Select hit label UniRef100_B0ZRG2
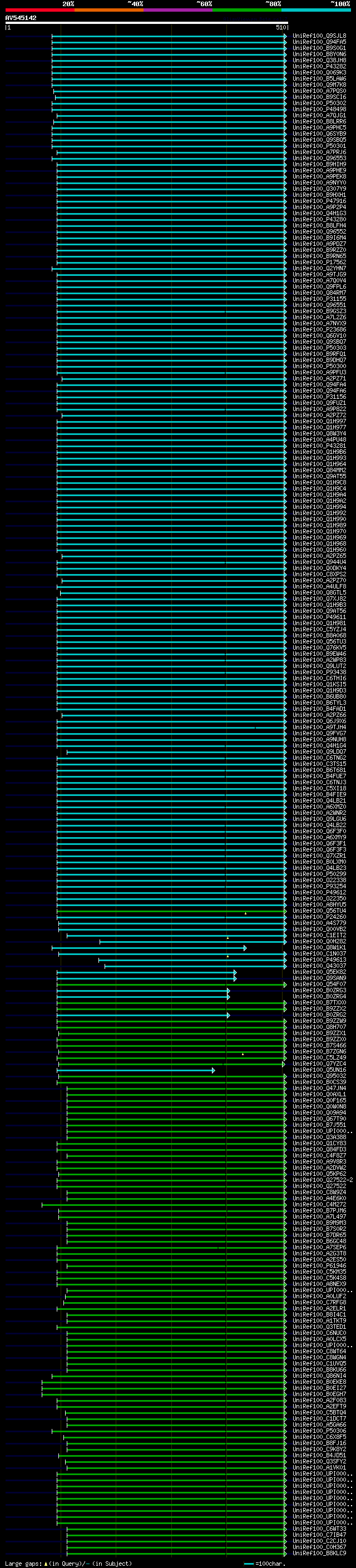Image resolution: width=356 pixels, height=1568 pixels. pos(319,1015)
